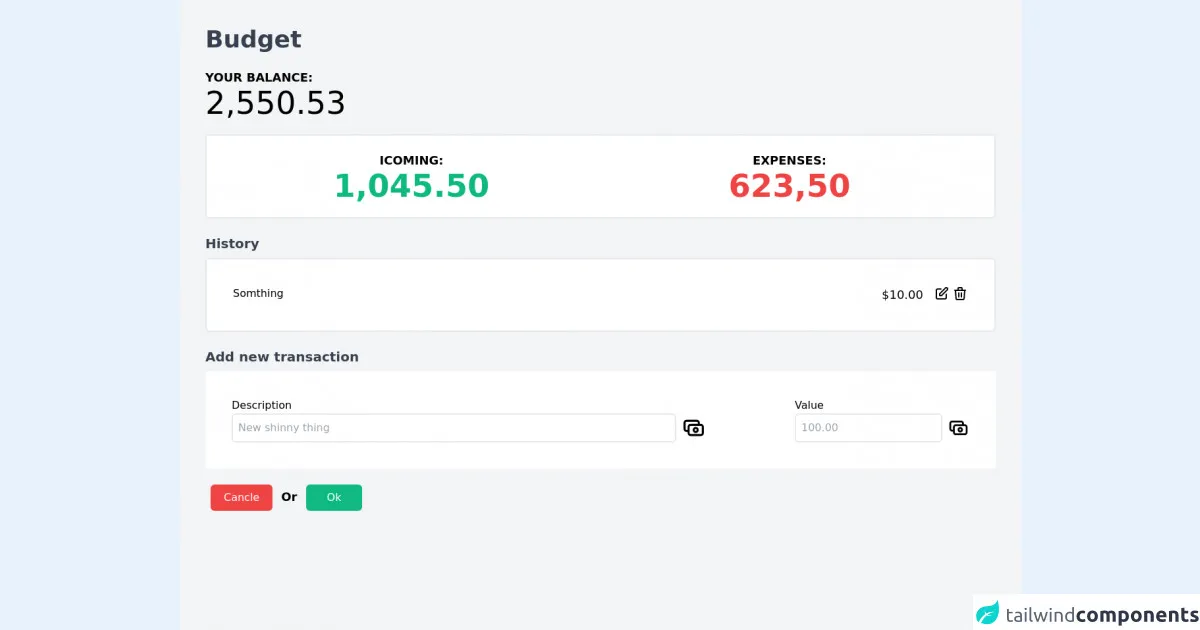Select the Somthing history entry name
This screenshot has width=1200, height=630.
tap(258, 294)
